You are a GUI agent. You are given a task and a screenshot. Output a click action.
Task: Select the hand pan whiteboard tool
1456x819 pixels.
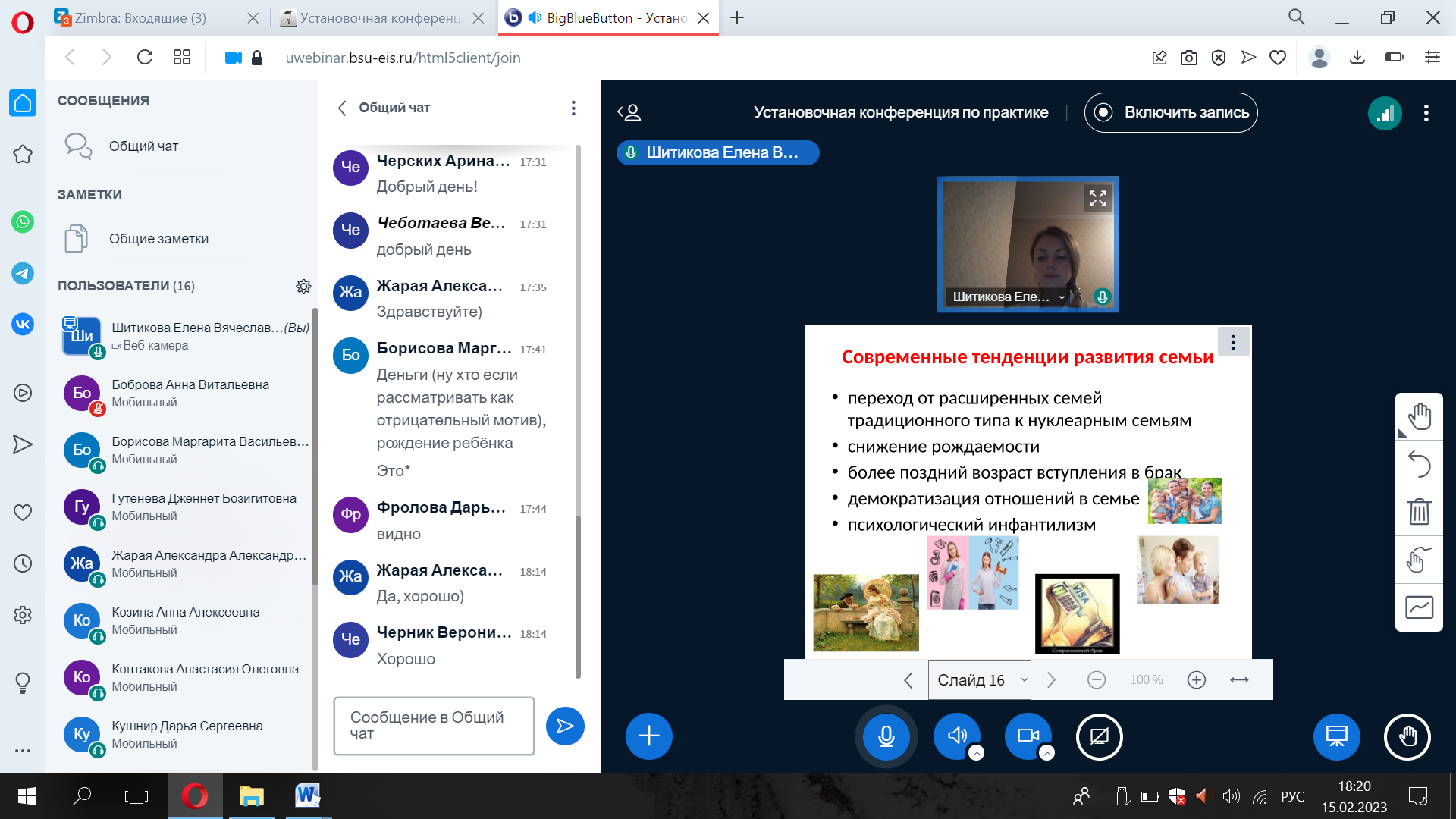point(1419,417)
